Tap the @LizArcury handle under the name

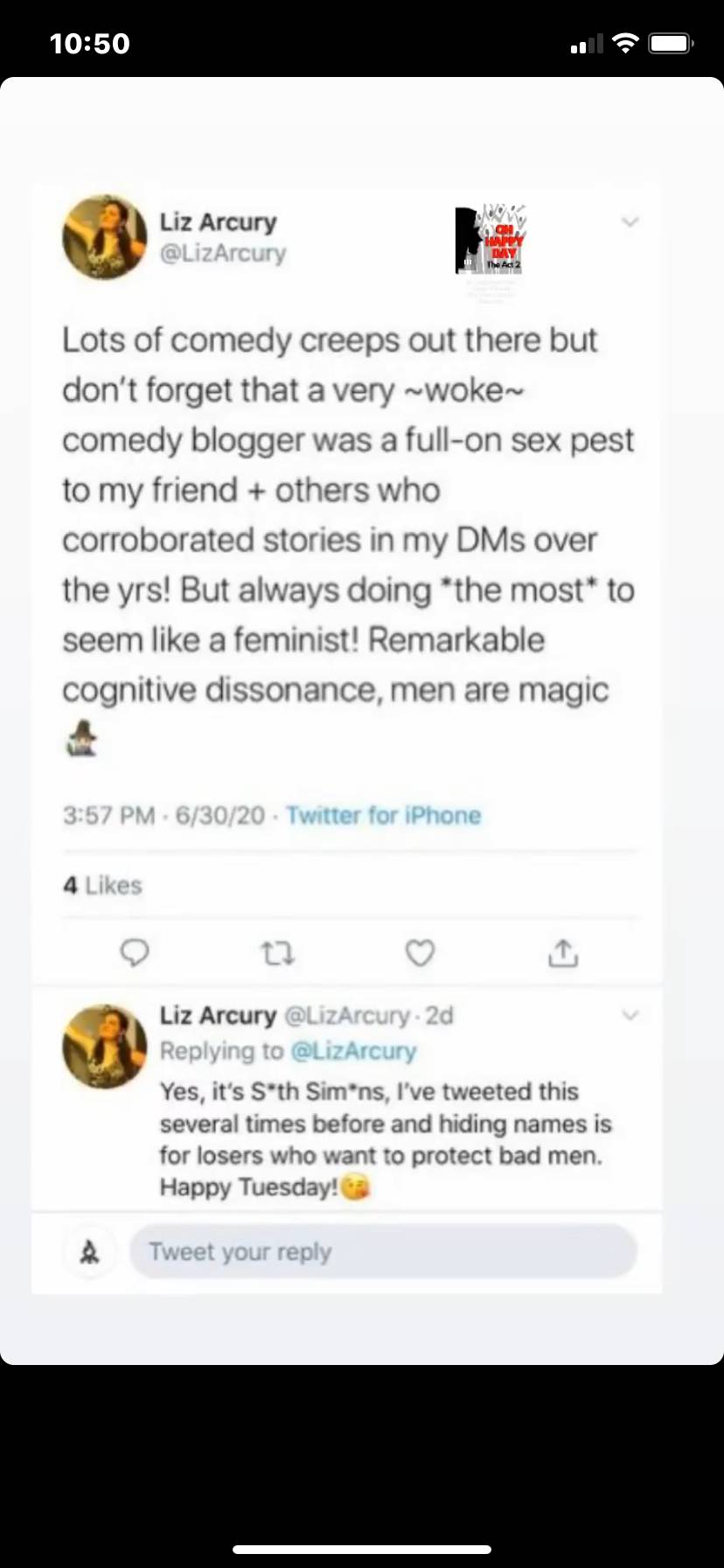tap(223, 254)
